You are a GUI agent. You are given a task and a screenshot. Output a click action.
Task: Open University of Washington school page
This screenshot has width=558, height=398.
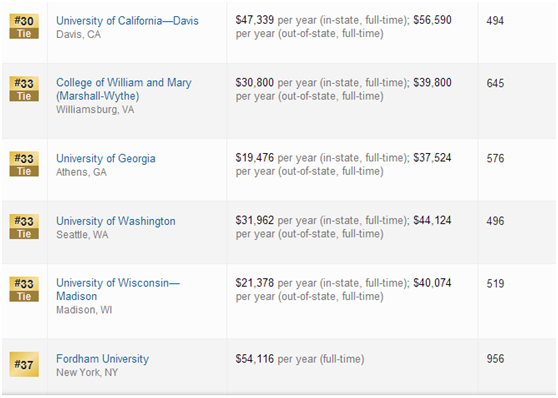[116, 221]
